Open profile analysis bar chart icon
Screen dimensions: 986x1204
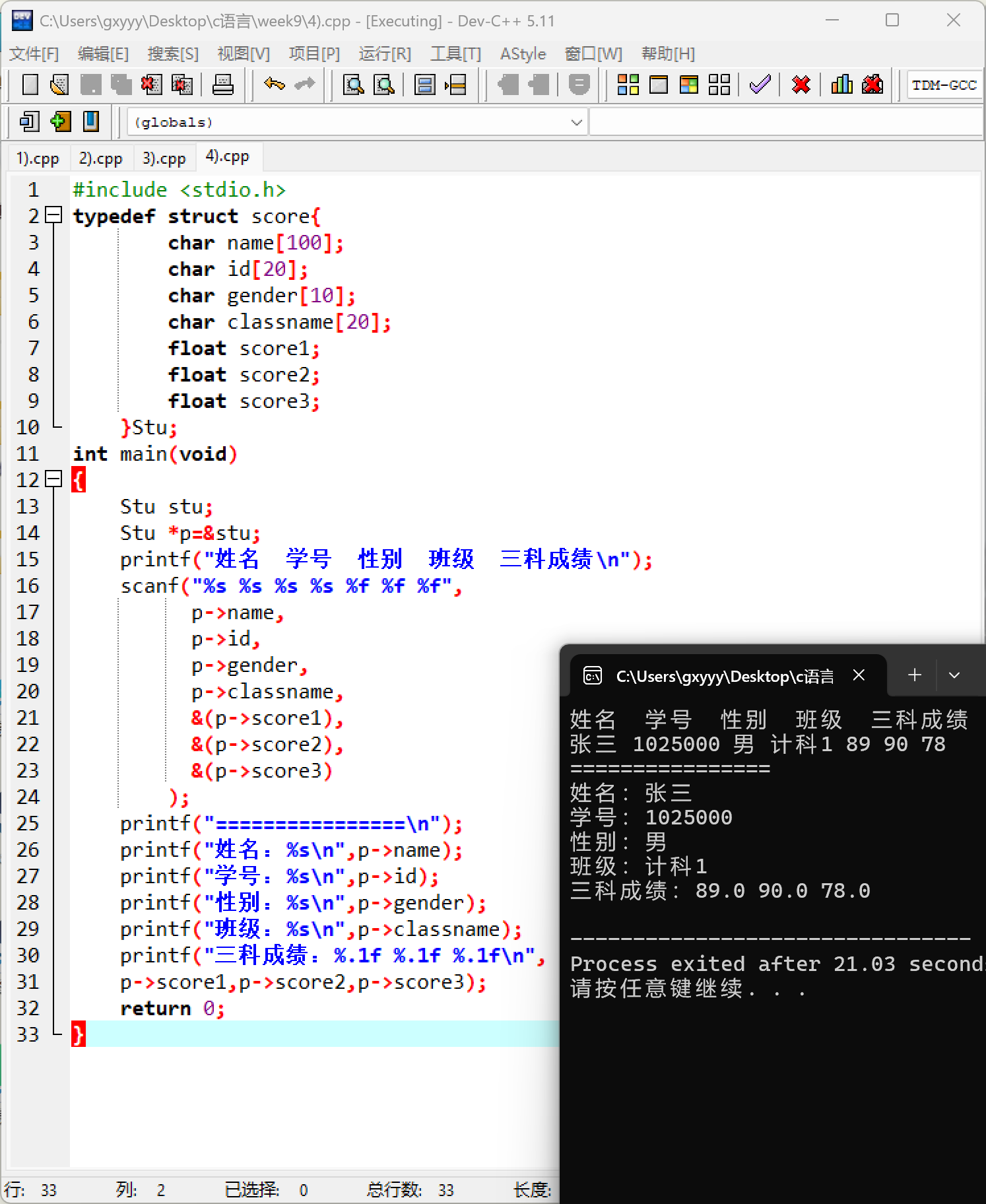pyautogui.click(x=841, y=84)
